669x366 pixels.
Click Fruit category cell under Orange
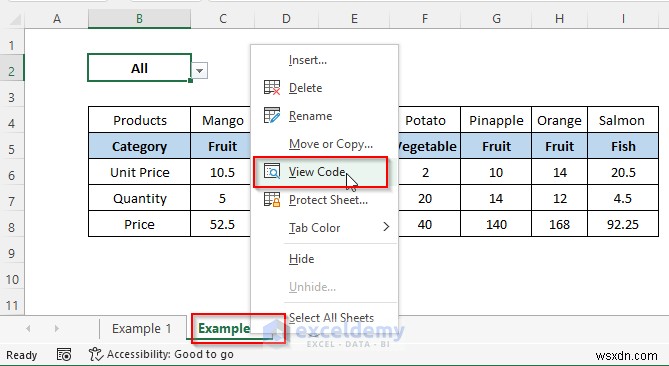pos(559,146)
